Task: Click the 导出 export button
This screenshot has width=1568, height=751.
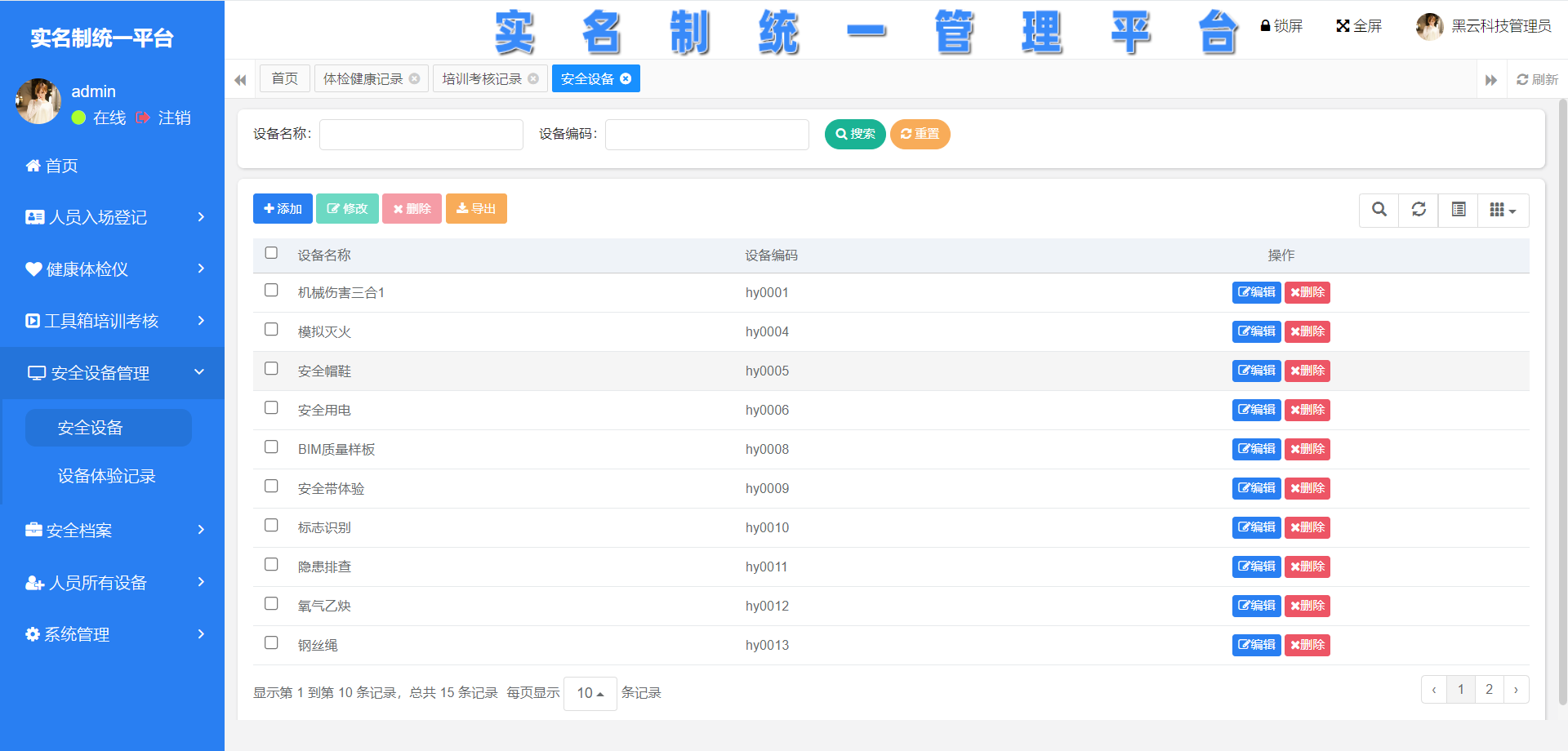Action: (x=476, y=208)
